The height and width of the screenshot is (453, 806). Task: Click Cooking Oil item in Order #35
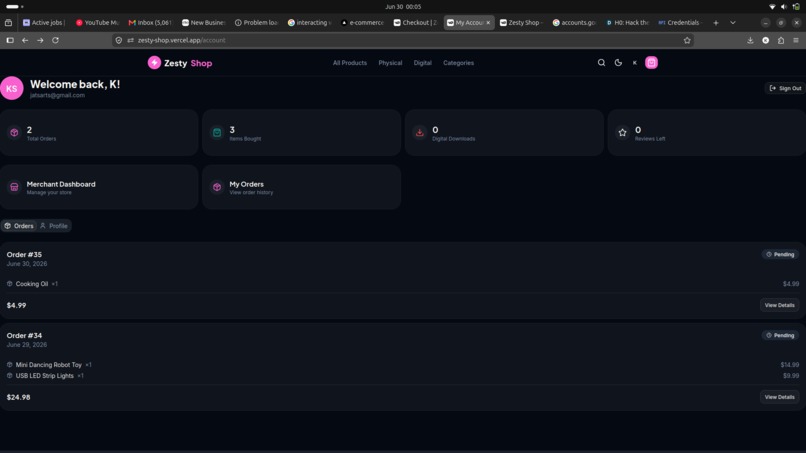pos(31,284)
